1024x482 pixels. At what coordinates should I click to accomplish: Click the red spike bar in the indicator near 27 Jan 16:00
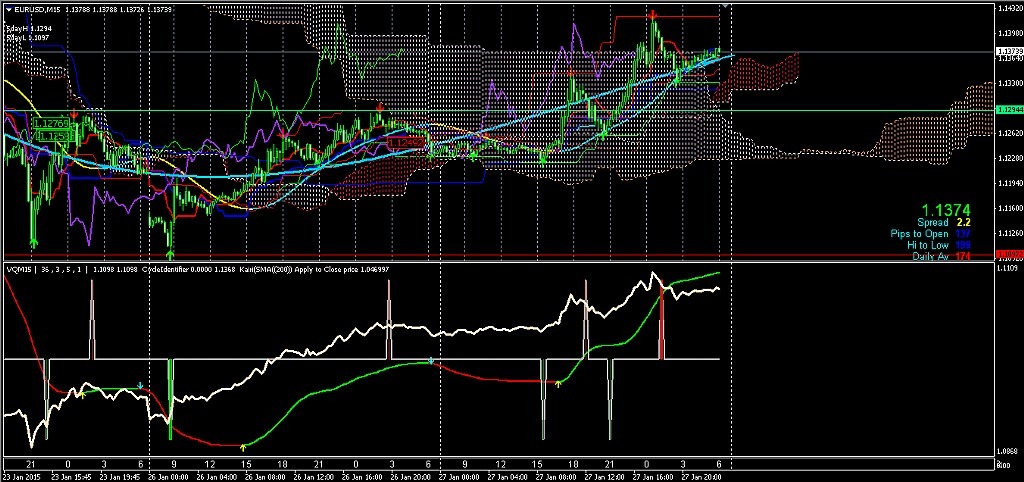pos(662,321)
